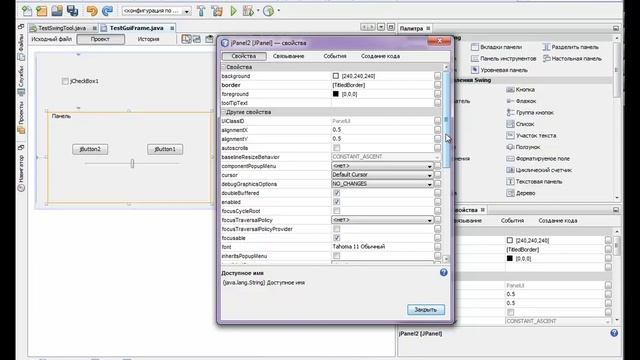
Task: Click the Open Project toolbar icon
Action: (x=57, y=11)
